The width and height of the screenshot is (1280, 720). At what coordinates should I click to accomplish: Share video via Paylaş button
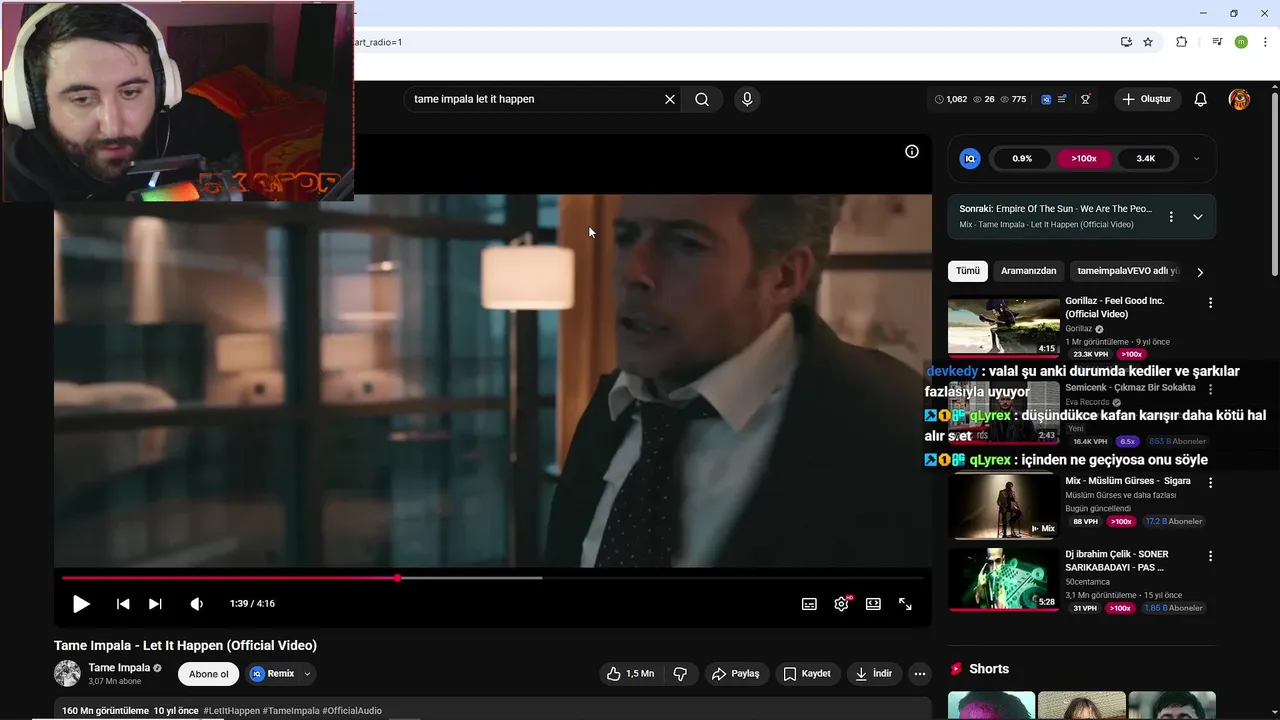click(736, 674)
